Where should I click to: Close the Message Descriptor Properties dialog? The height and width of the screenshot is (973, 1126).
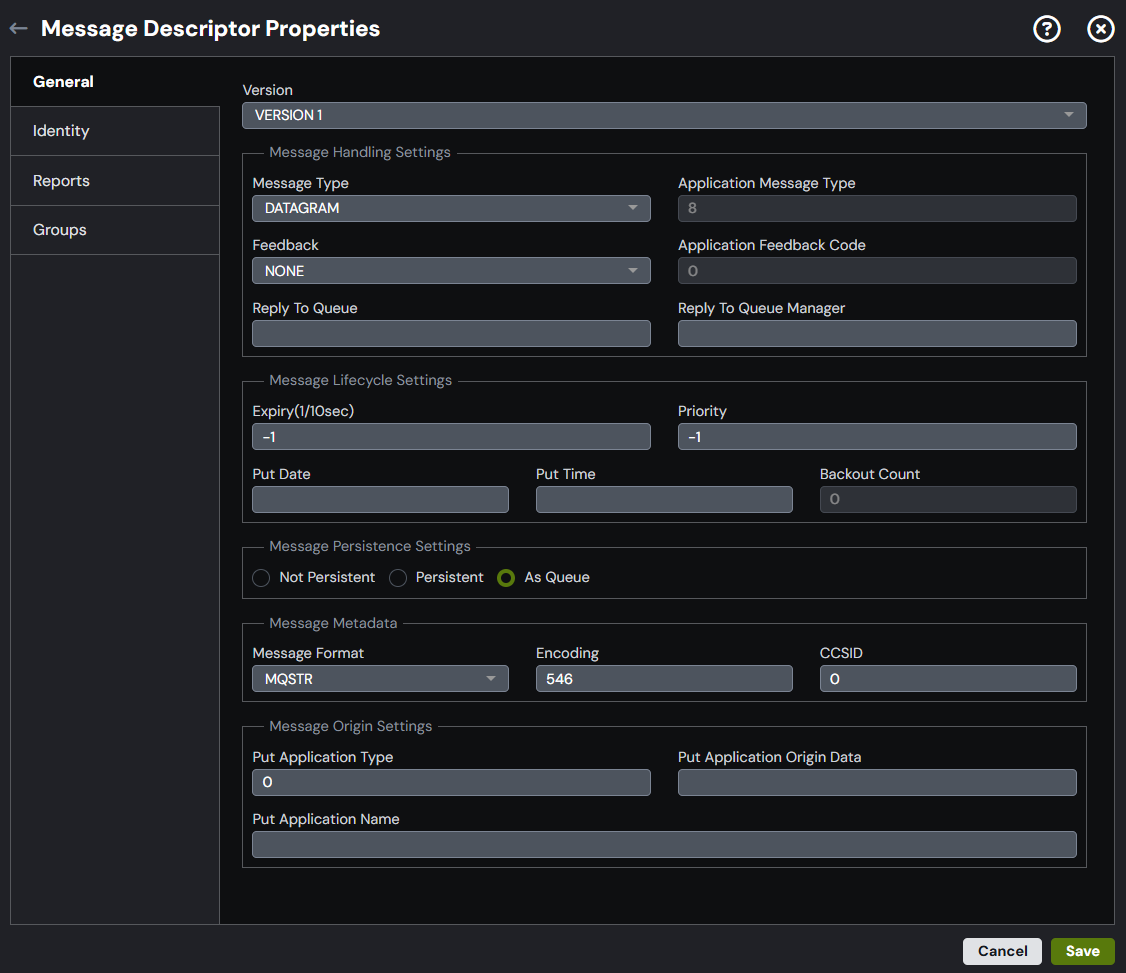click(x=1100, y=29)
